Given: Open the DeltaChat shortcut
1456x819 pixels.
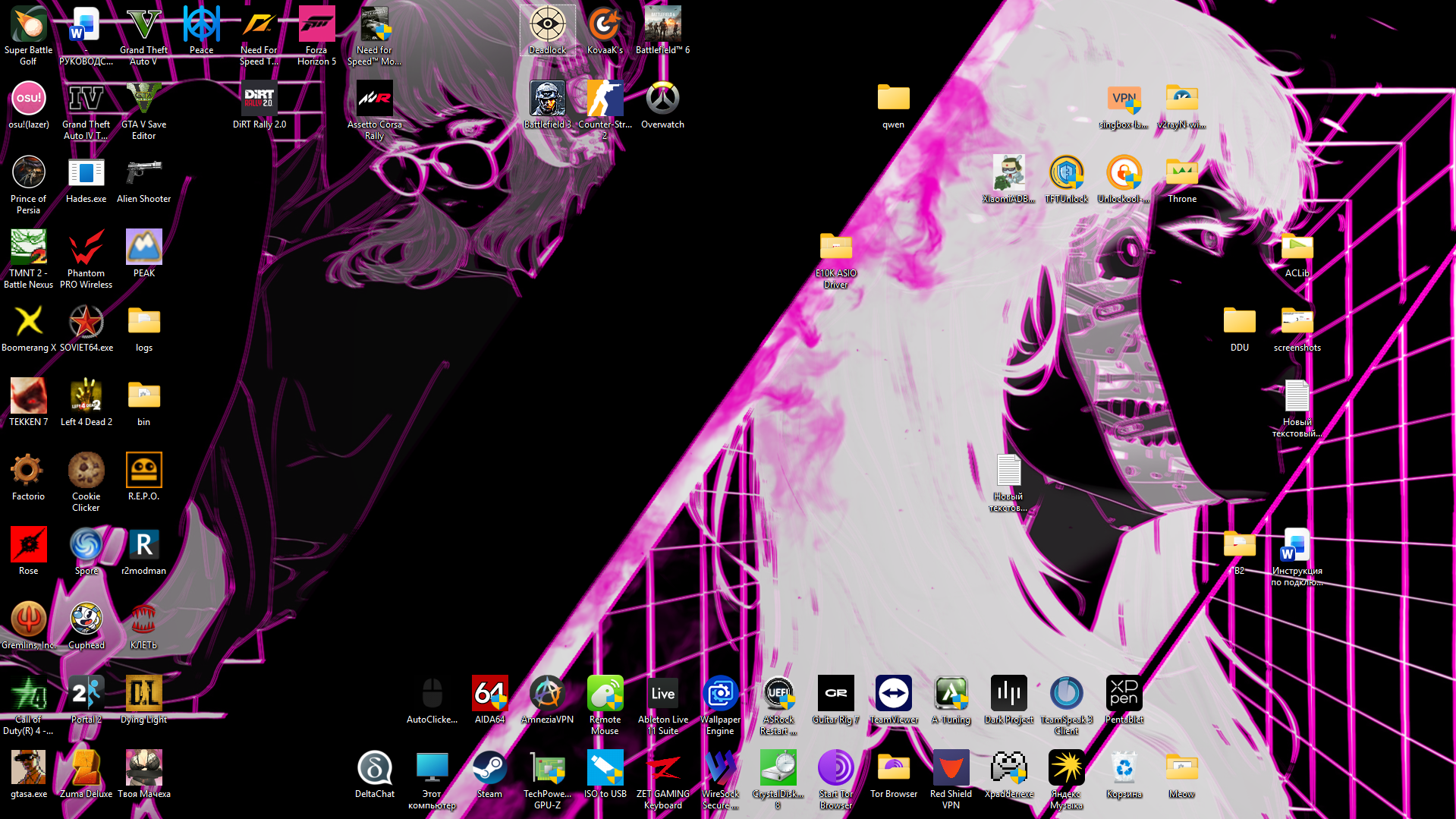Looking at the screenshot, I should click(375, 774).
